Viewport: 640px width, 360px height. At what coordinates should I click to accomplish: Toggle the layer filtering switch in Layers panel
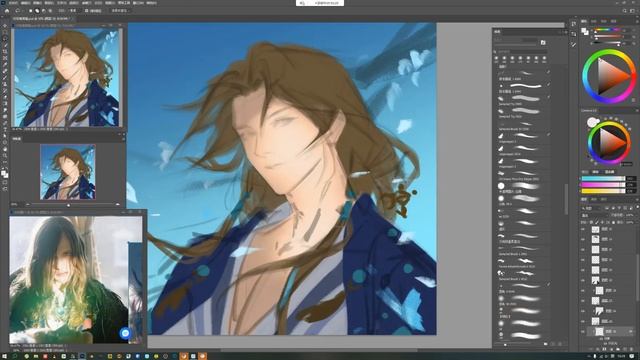(x=637, y=208)
